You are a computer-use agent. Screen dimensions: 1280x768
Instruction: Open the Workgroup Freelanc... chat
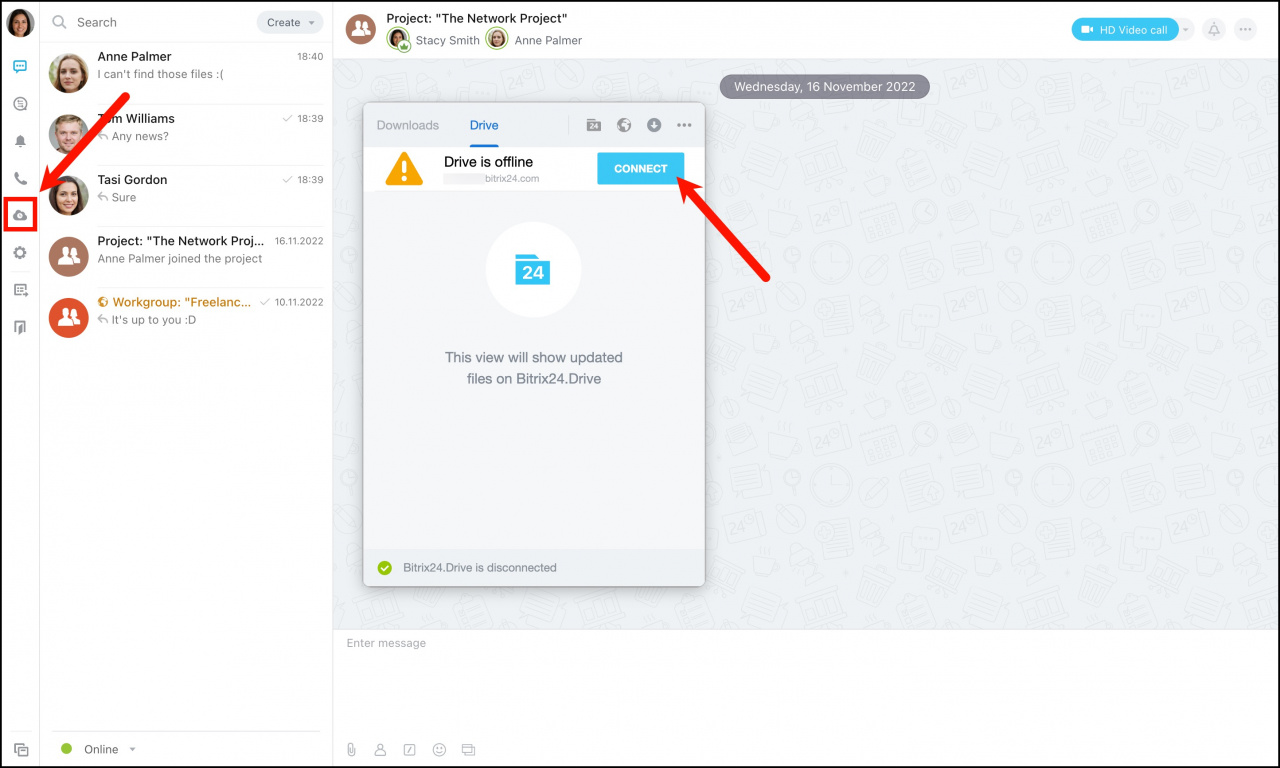186,317
